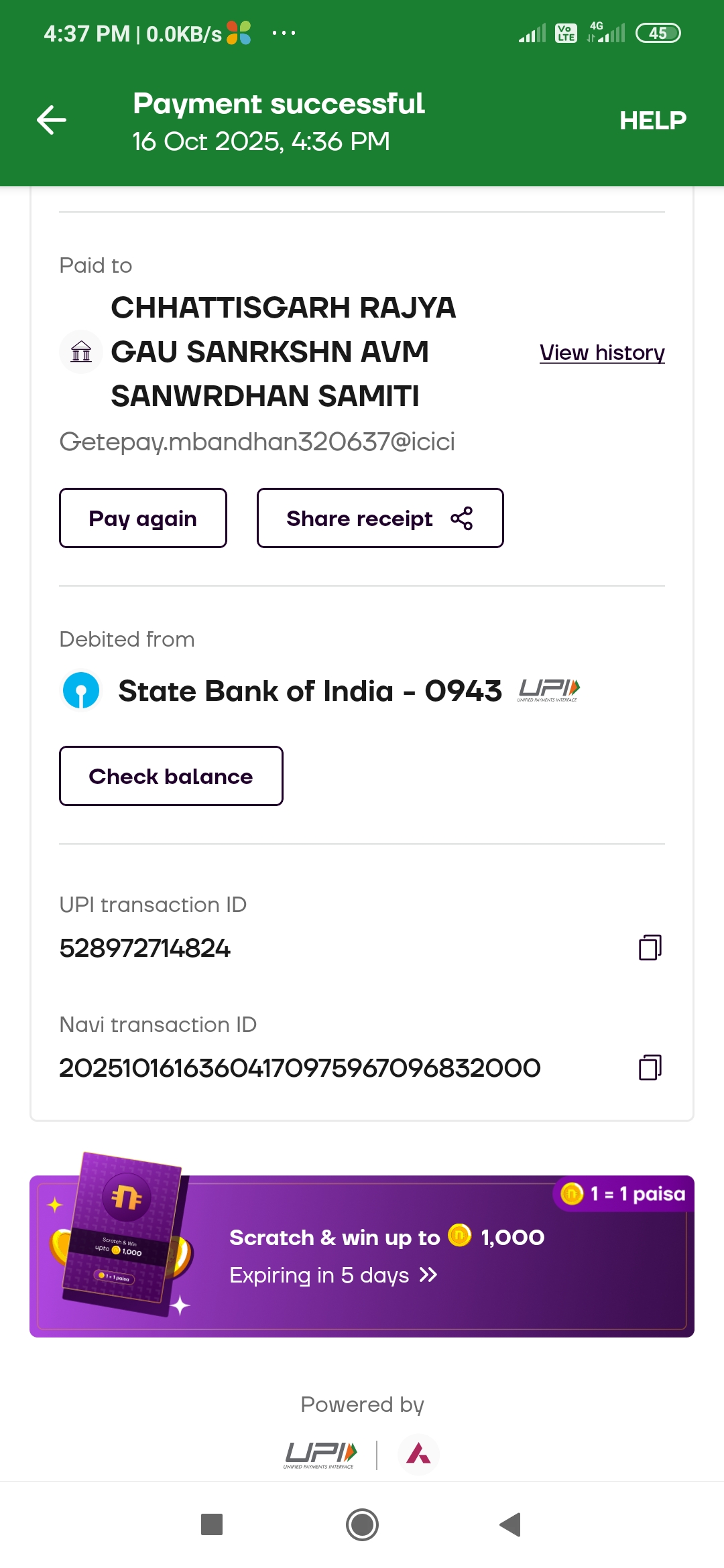Copy the Navi transaction ID
The height and width of the screenshot is (1568, 724).
point(650,1067)
